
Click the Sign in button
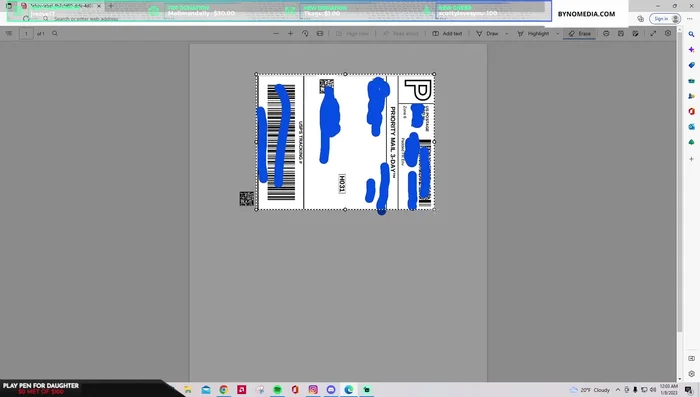[665, 19]
